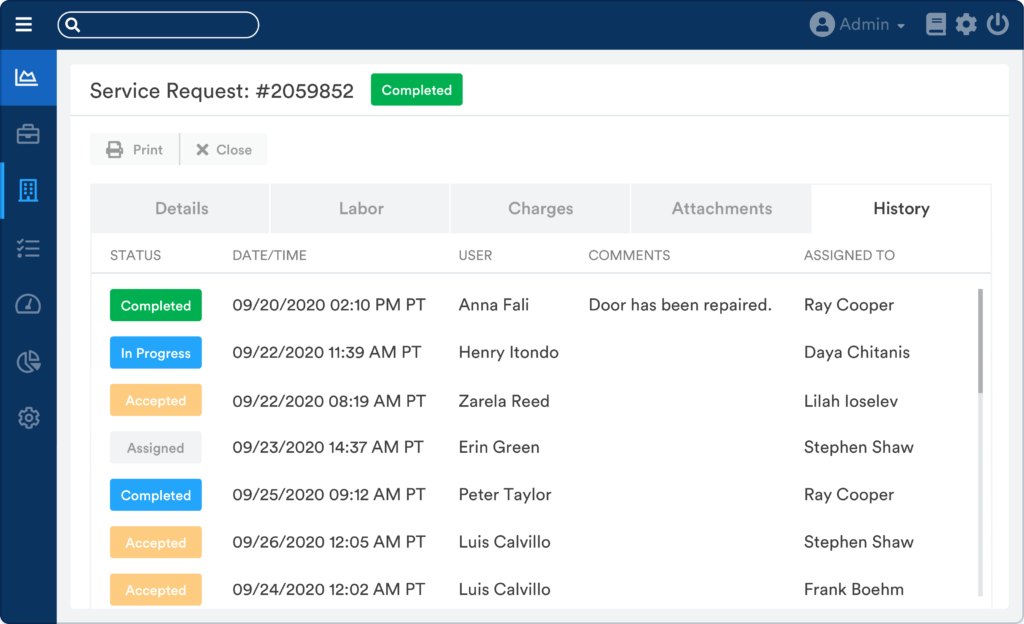This screenshot has width=1024, height=624.
Task: Click the DATE/TIME column header
Action: pos(269,255)
